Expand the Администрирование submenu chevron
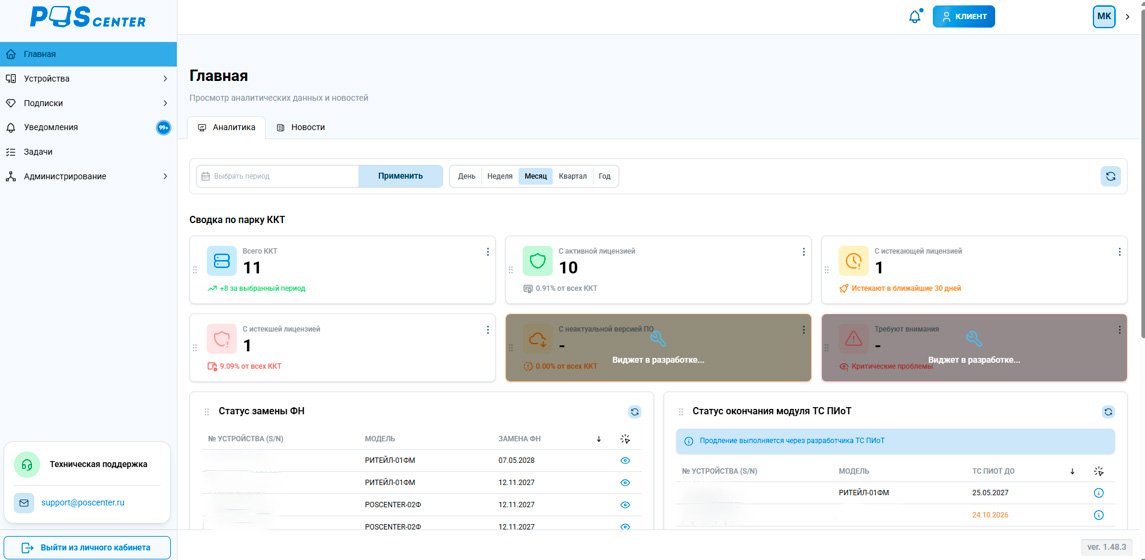 tap(165, 176)
